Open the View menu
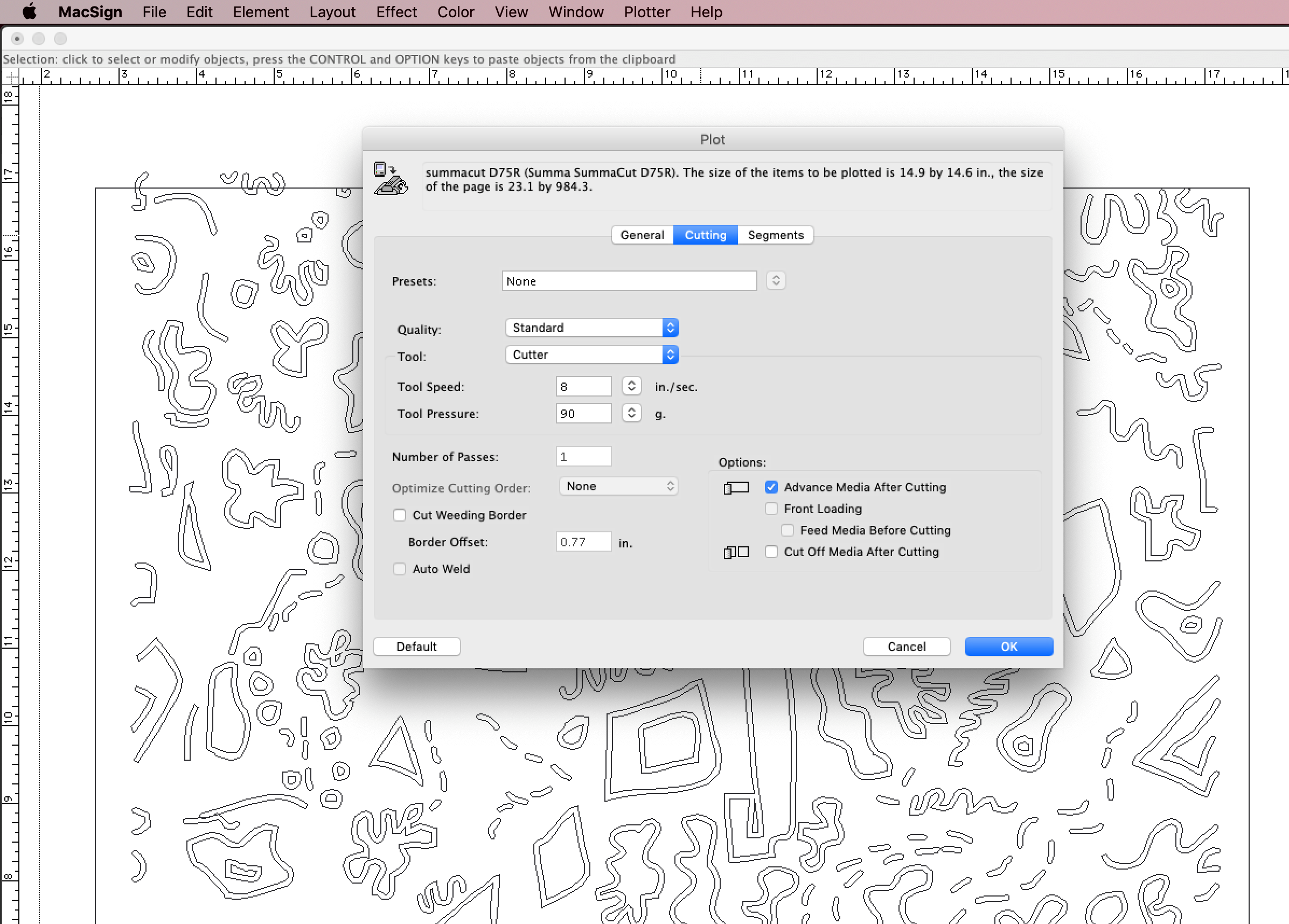This screenshot has height=924, width=1289. click(x=511, y=12)
